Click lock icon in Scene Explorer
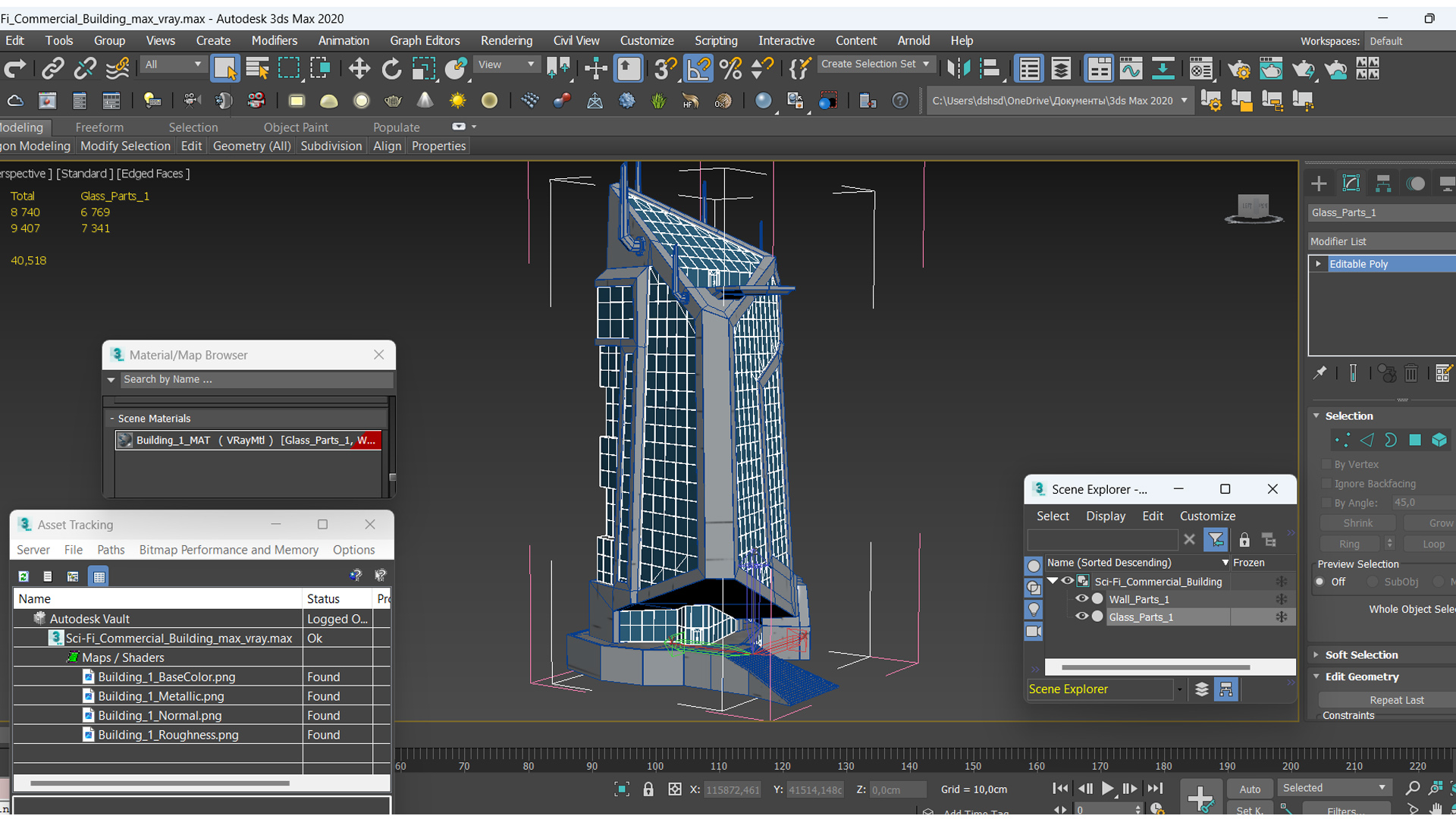The width and height of the screenshot is (1456, 819). pyautogui.click(x=1244, y=540)
